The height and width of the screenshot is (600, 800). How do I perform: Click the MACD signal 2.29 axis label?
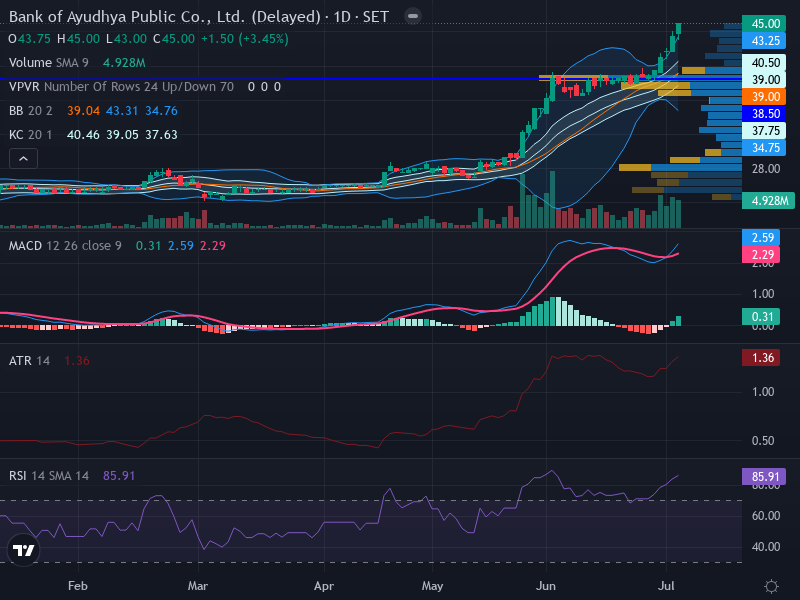pyautogui.click(x=761, y=255)
